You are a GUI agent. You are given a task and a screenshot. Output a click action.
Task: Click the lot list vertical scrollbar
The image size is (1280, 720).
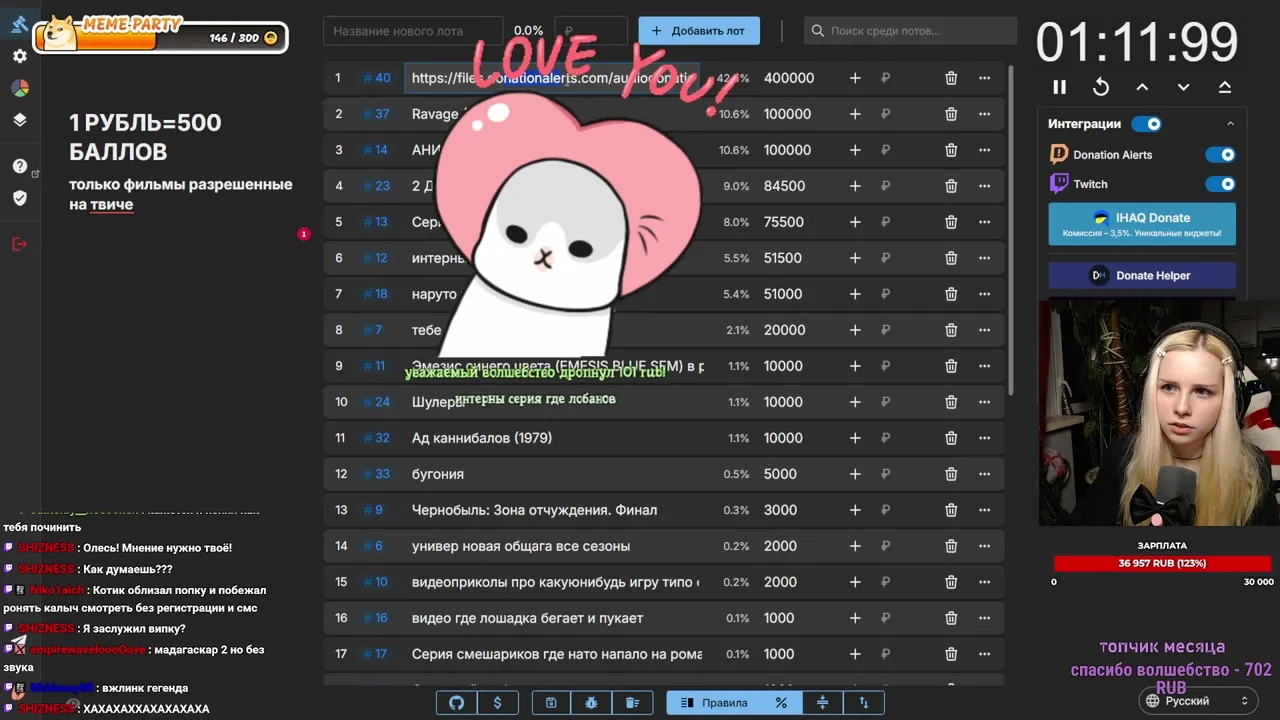1012,230
